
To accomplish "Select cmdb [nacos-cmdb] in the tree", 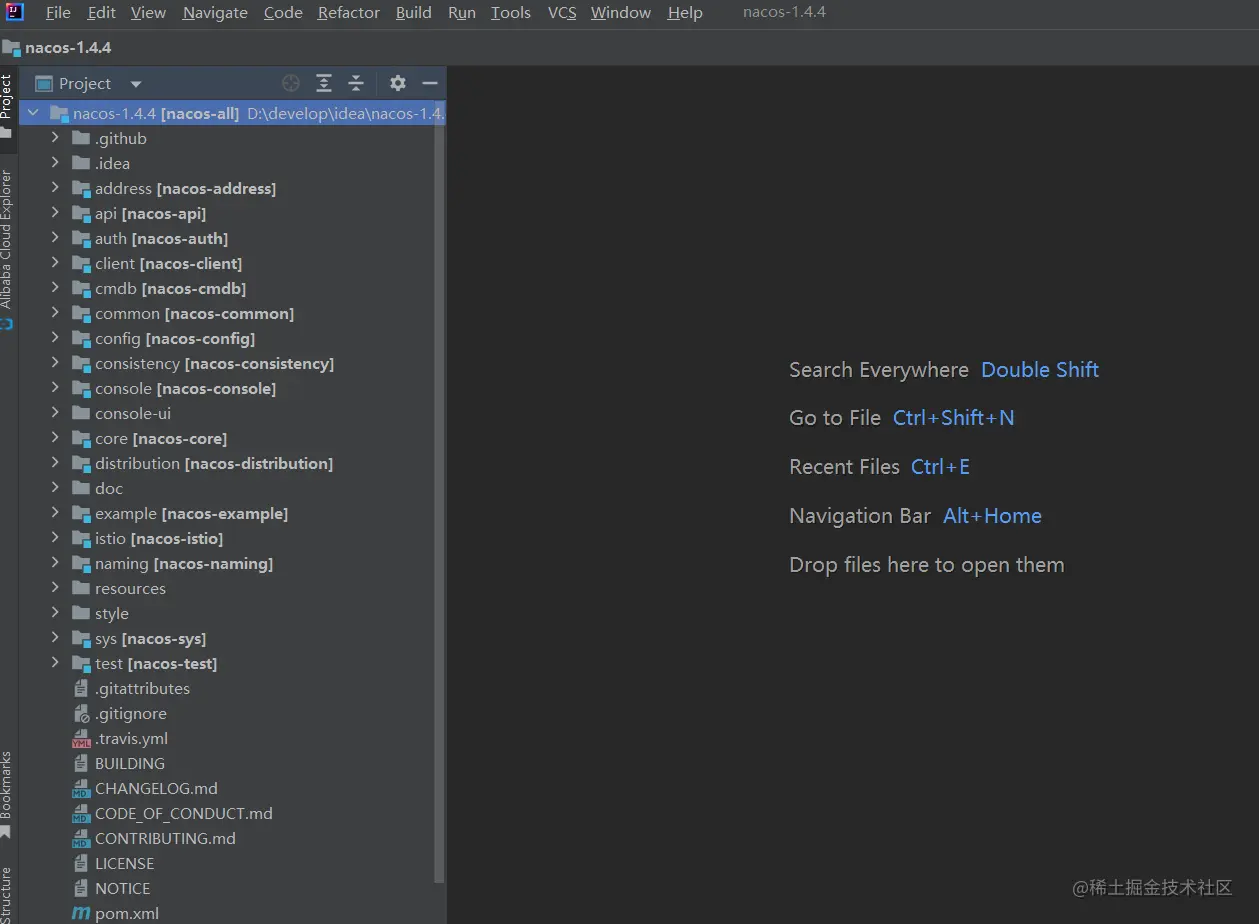I will point(170,288).
